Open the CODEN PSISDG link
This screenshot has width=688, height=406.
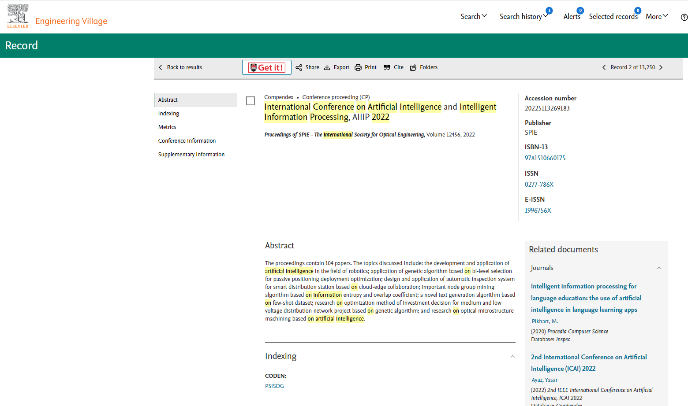275,386
